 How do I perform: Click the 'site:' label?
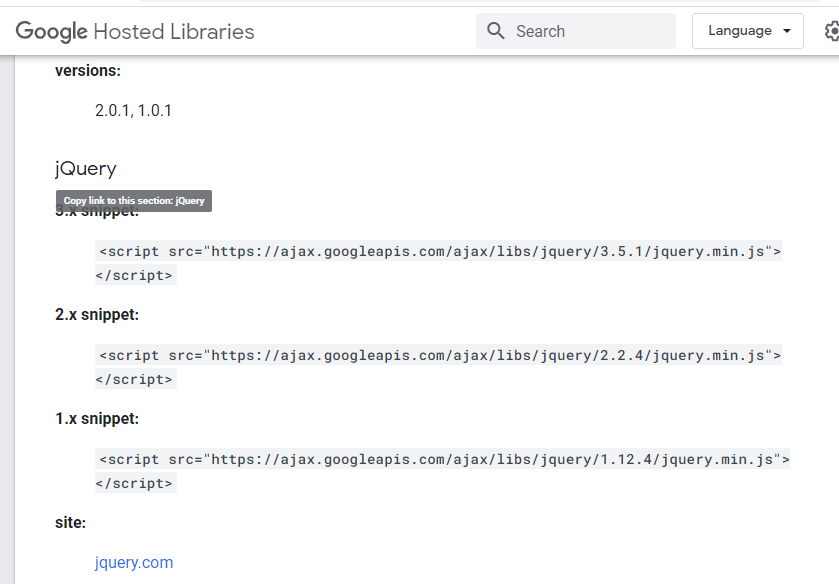pos(71,522)
